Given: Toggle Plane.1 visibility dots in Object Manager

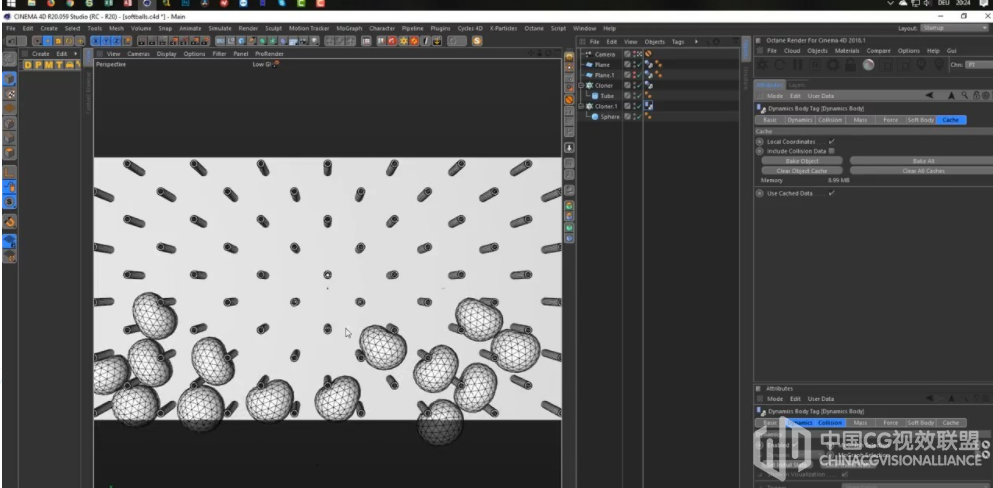Looking at the screenshot, I should click(x=633, y=75).
